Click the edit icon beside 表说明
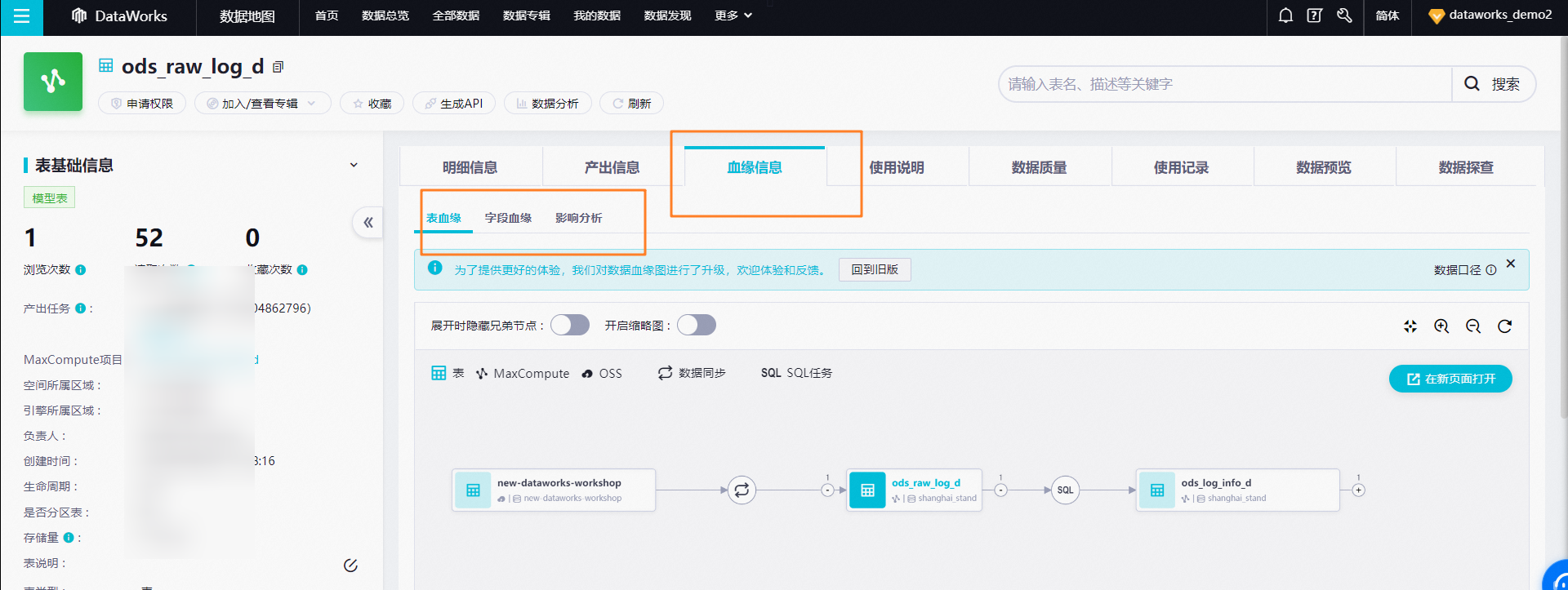Screen dimensions: 1568x590 [x=350, y=566]
